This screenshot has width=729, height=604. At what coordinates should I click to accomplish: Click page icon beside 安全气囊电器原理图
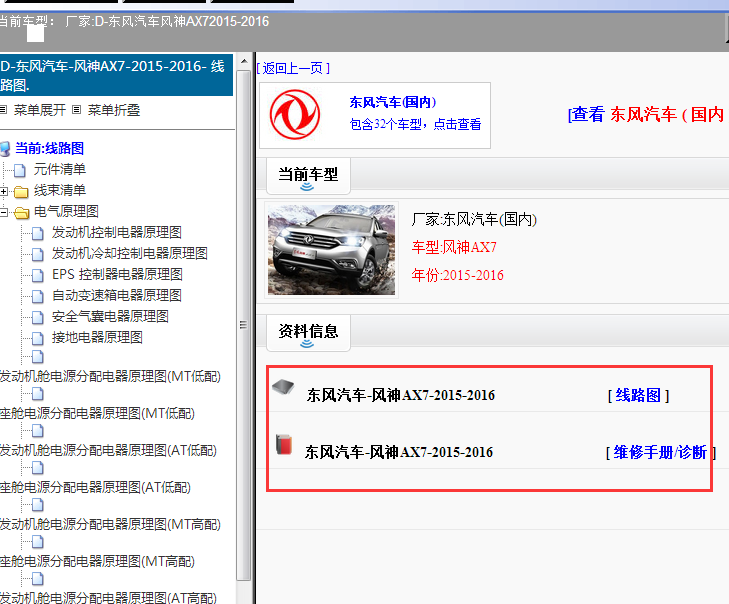pos(38,317)
